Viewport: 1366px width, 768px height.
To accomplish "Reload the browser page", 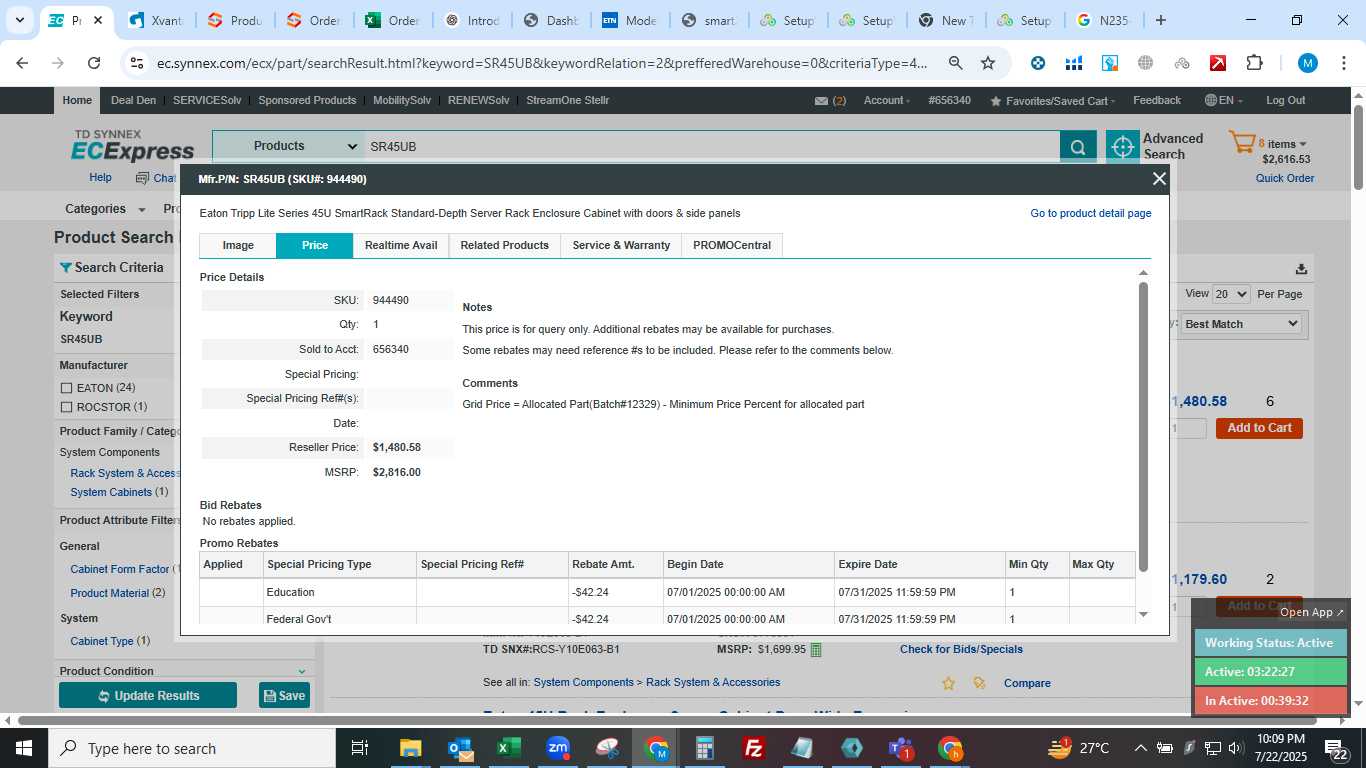I will tap(94, 63).
